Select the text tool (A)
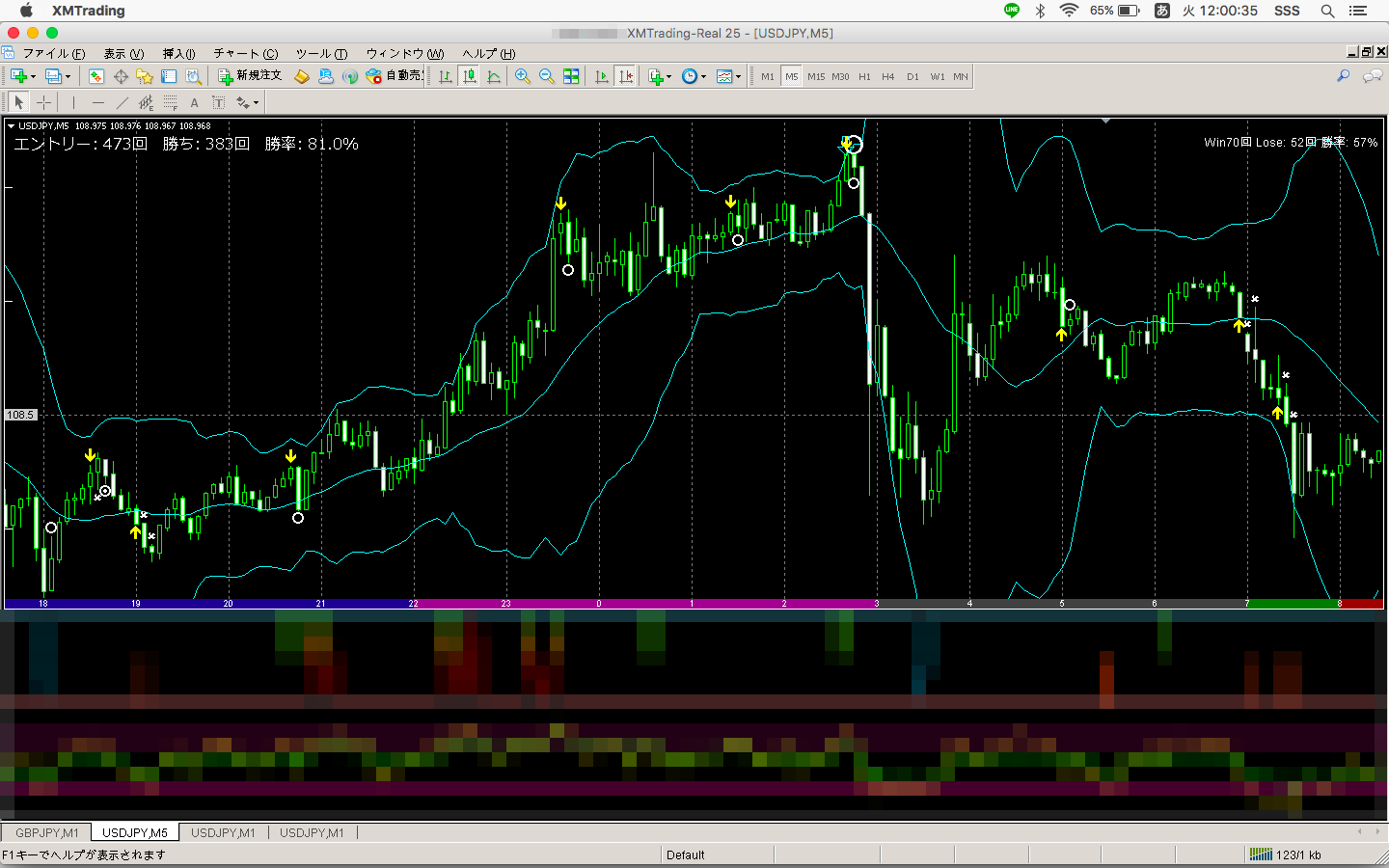 pos(194,102)
